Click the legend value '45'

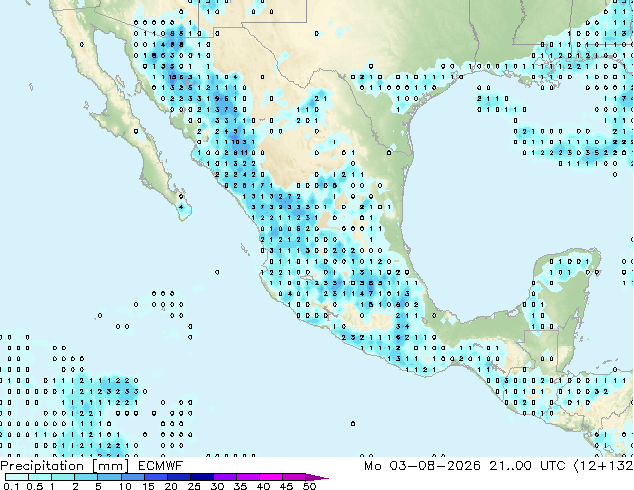click(286, 486)
